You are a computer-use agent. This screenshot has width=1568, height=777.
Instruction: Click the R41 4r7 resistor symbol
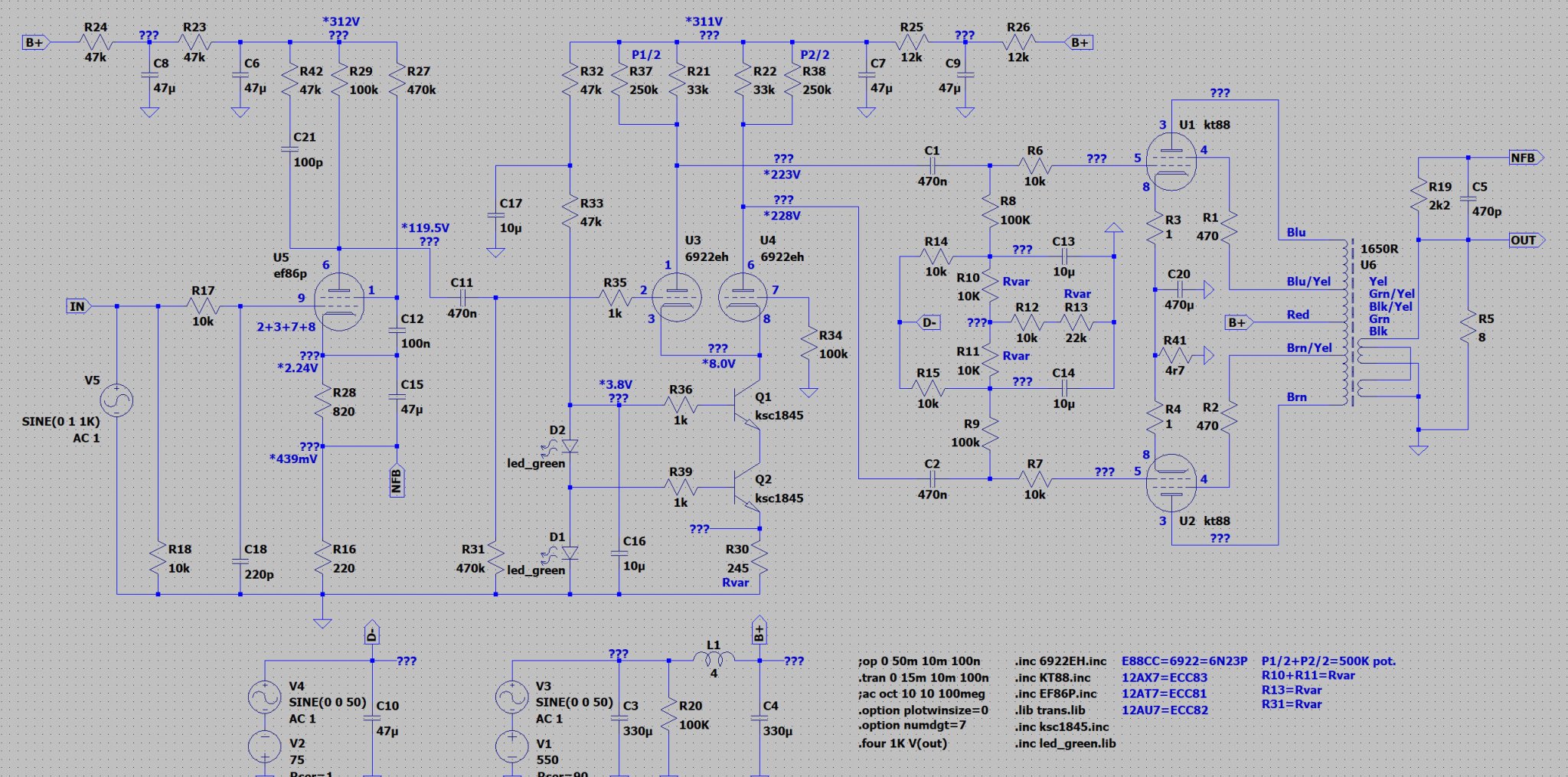coord(1175,355)
